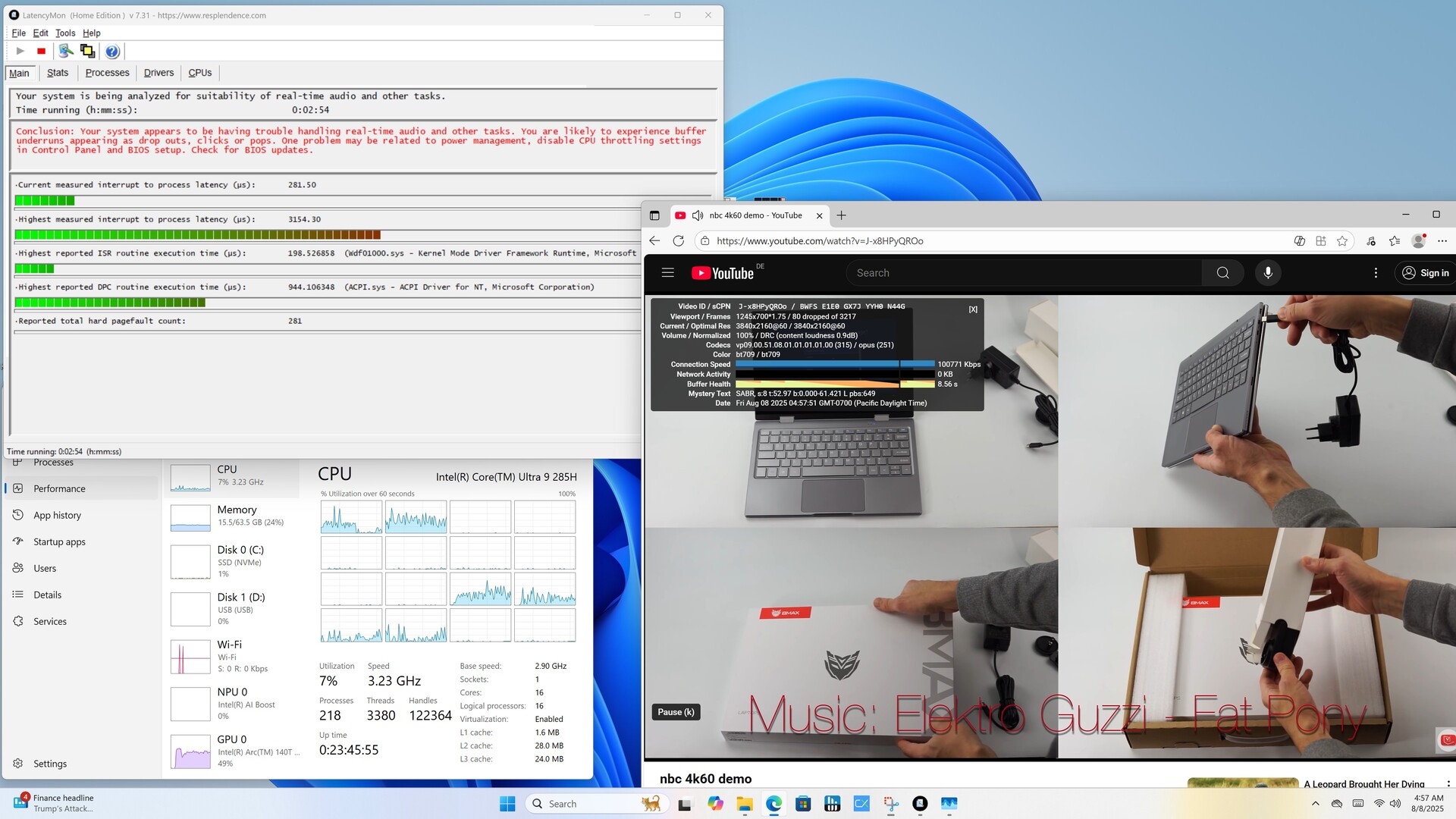Open volume control in system tray

[x=1395, y=804]
